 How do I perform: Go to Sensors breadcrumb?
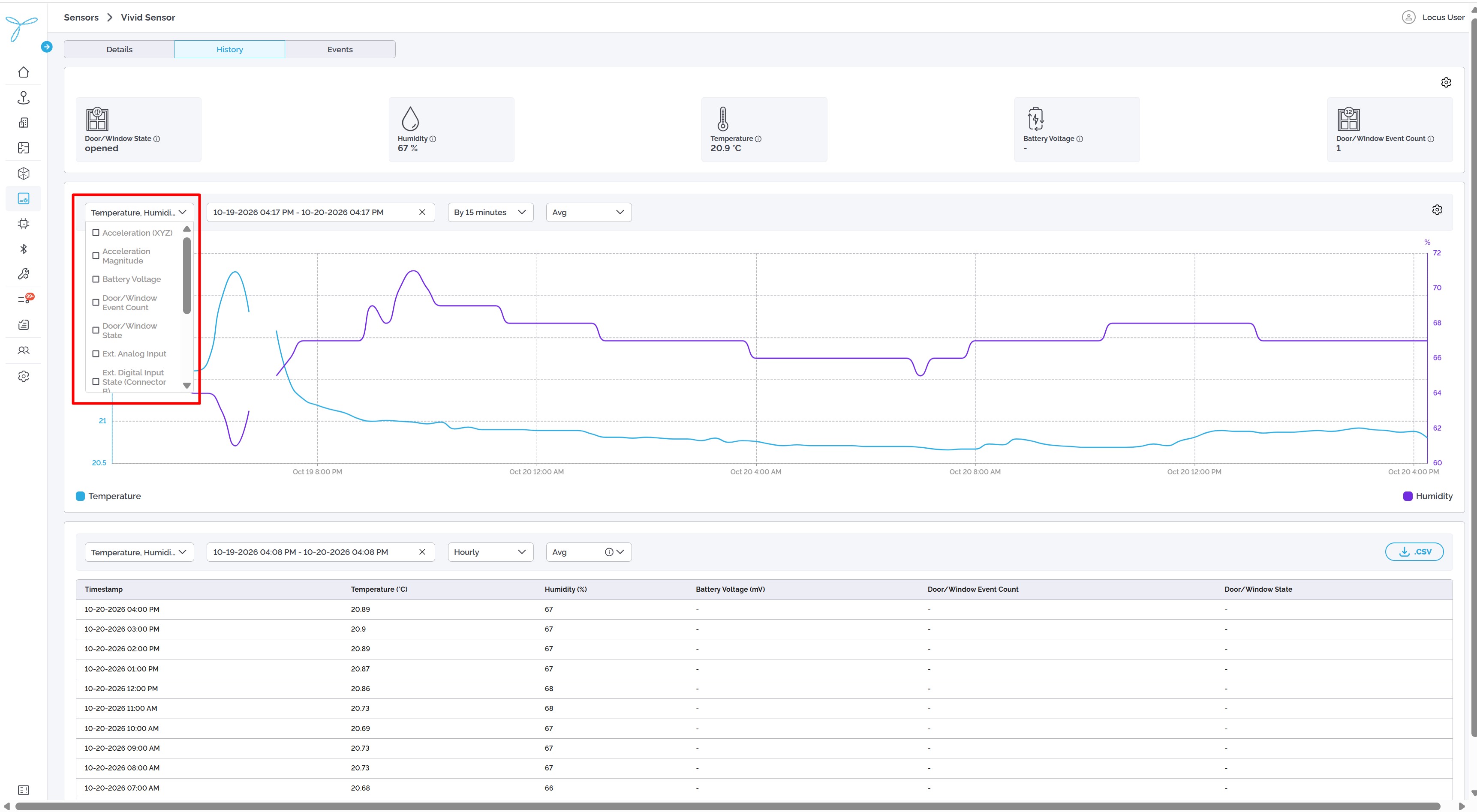pyautogui.click(x=81, y=17)
